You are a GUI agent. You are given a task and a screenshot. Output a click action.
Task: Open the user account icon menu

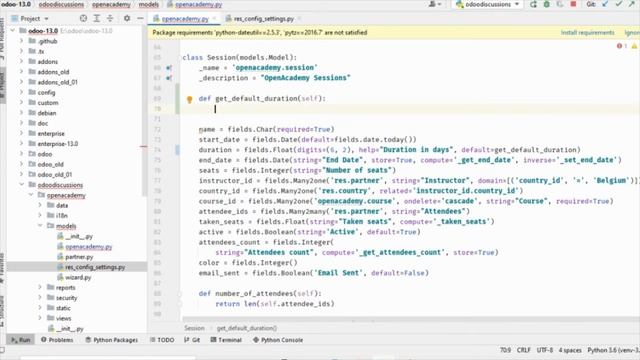click(x=434, y=4)
